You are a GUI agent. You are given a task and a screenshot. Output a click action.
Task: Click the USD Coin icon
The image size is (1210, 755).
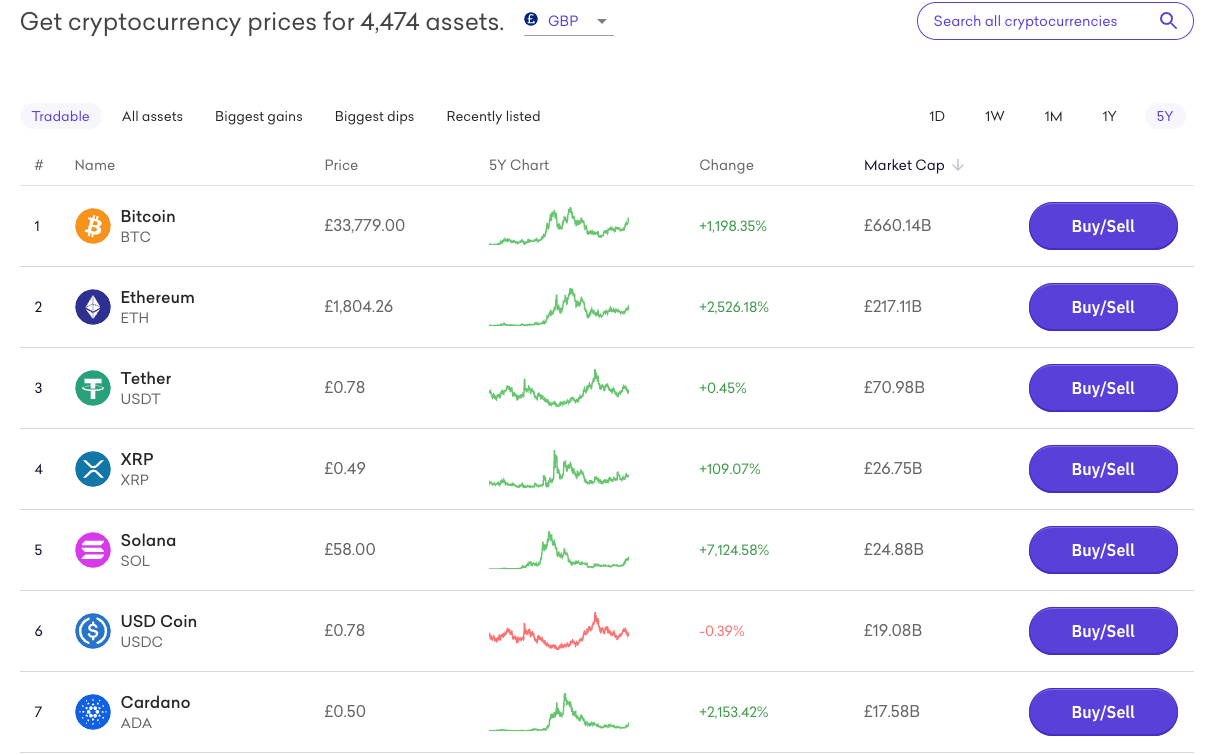(93, 631)
